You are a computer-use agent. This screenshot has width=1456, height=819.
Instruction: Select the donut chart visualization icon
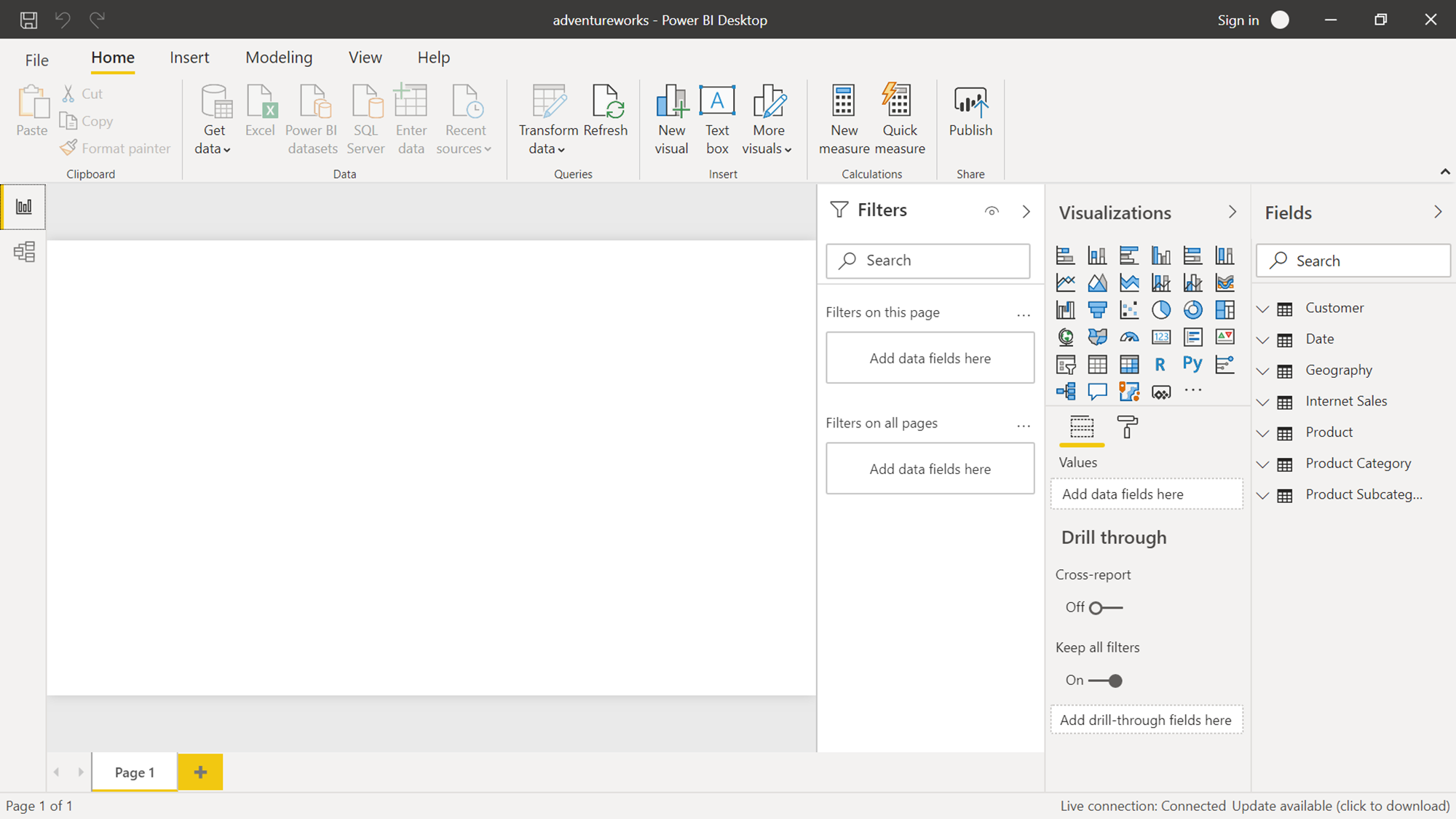(1192, 310)
